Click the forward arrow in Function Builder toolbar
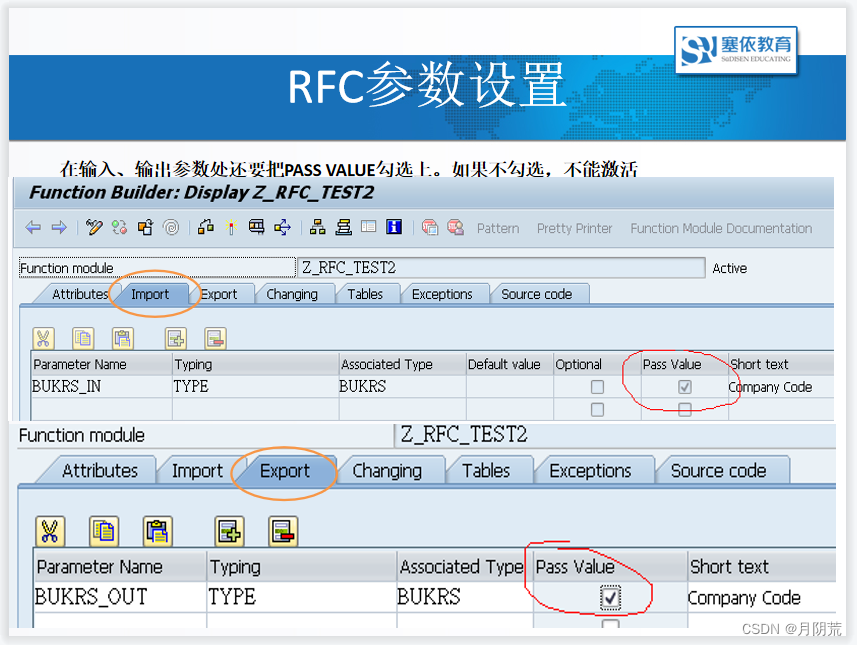 click(59, 227)
